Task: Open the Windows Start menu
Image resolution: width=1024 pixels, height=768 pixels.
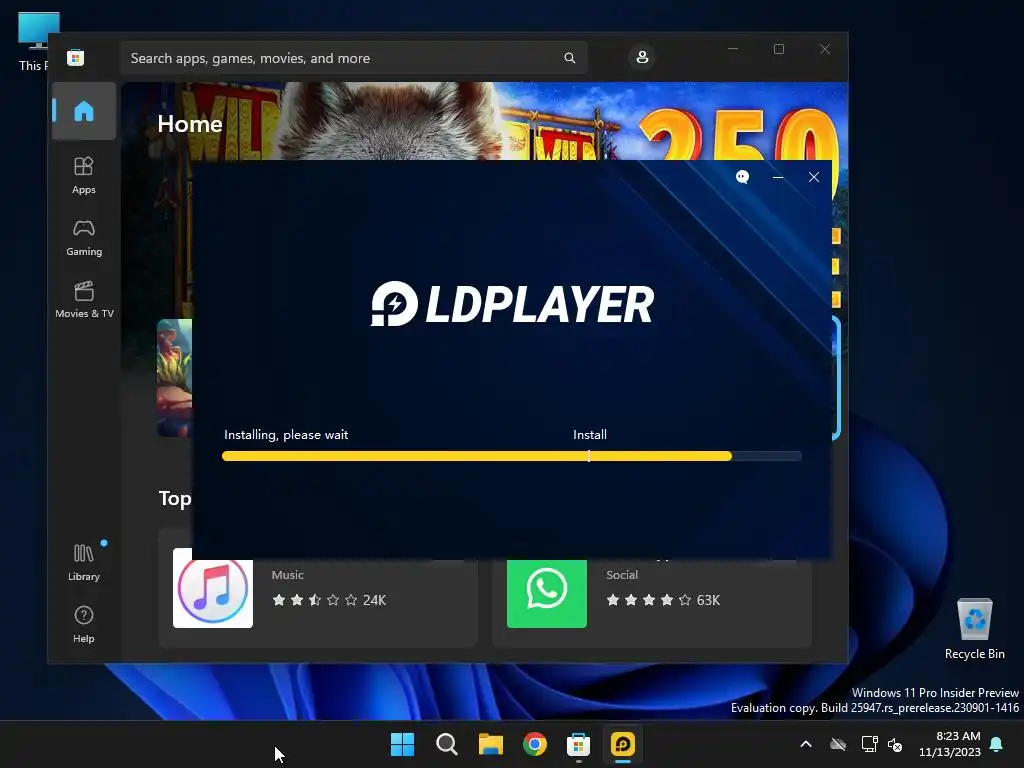Action: tap(402, 744)
